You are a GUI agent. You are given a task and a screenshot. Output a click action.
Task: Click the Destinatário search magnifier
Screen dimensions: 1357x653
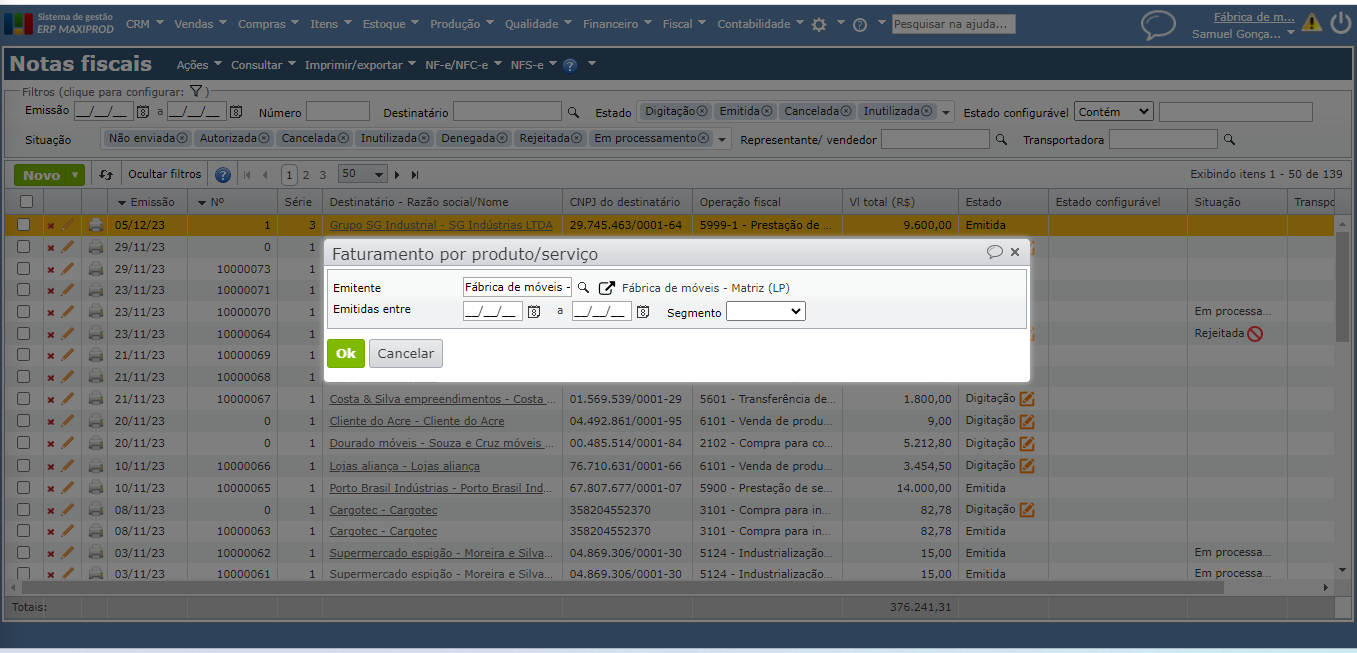click(573, 112)
